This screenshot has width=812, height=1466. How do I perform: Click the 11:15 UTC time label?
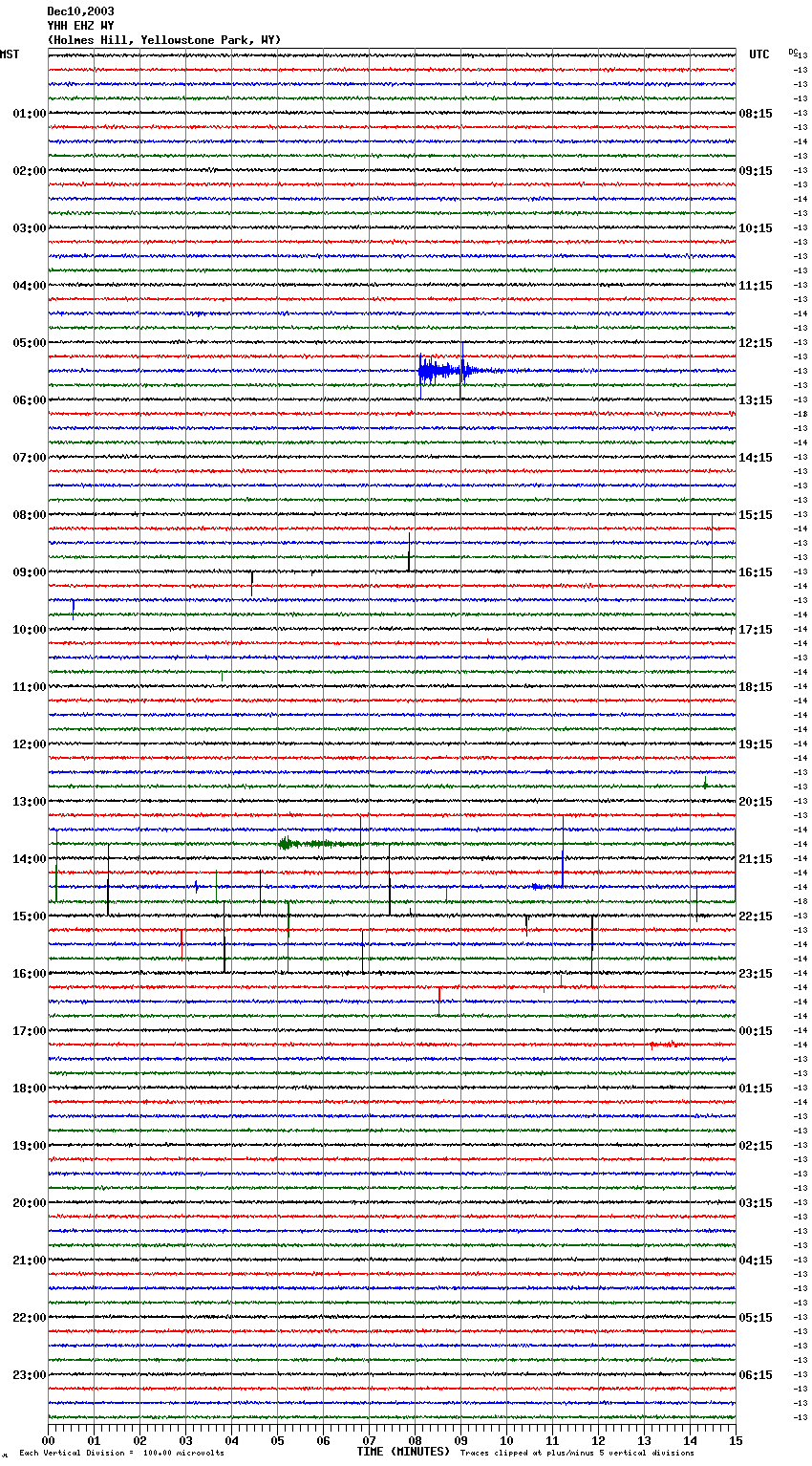coord(756,286)
